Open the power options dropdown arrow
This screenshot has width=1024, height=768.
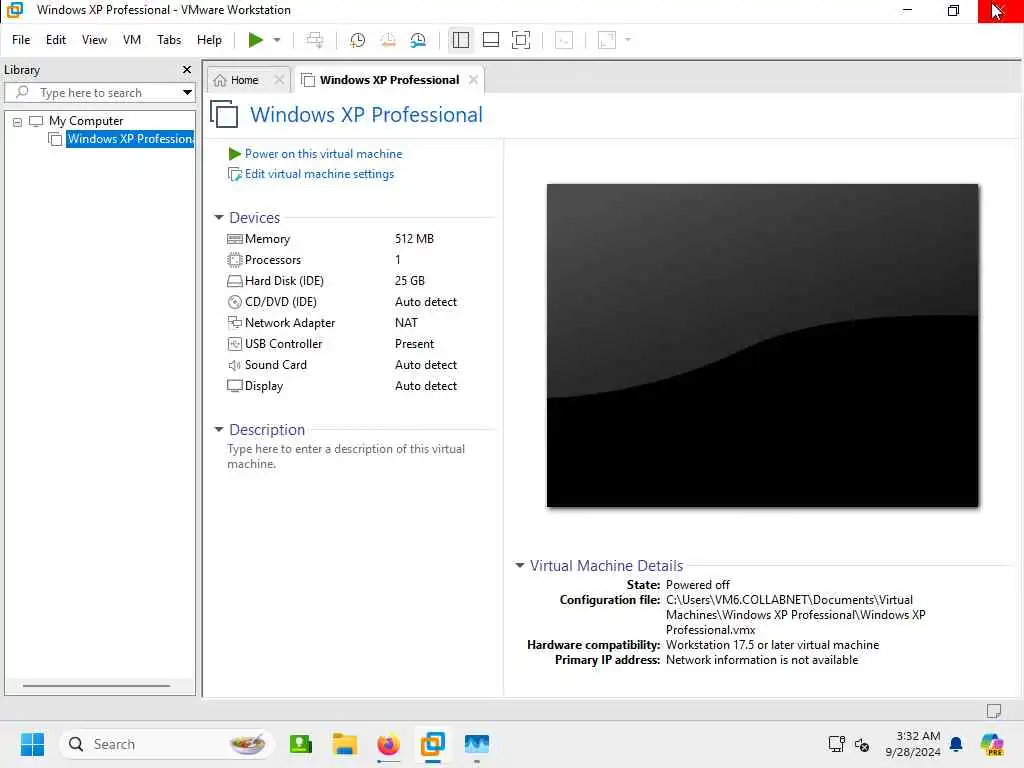tap(277, 40)
